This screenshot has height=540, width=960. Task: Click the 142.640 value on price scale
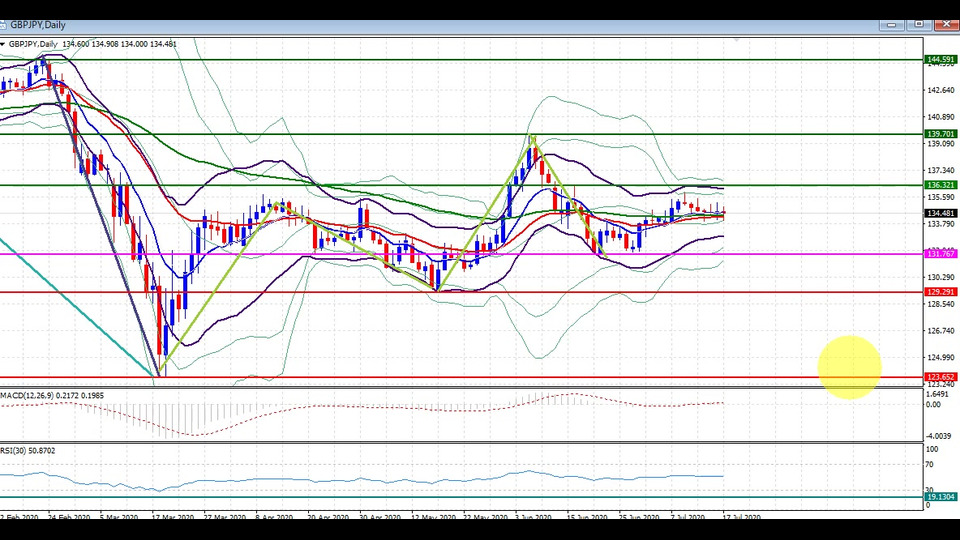(941, 90)
